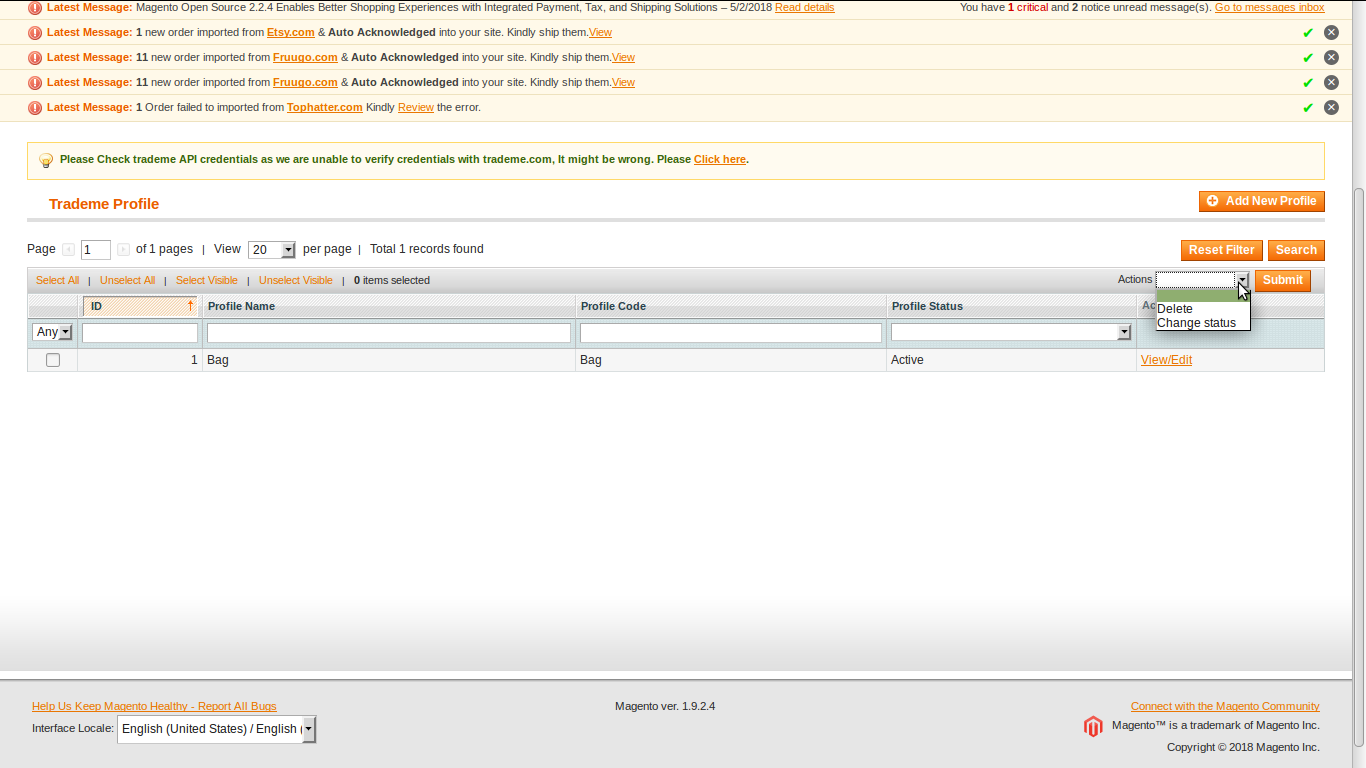Tick the checkbox for the Bag profile row

[53, 360]
